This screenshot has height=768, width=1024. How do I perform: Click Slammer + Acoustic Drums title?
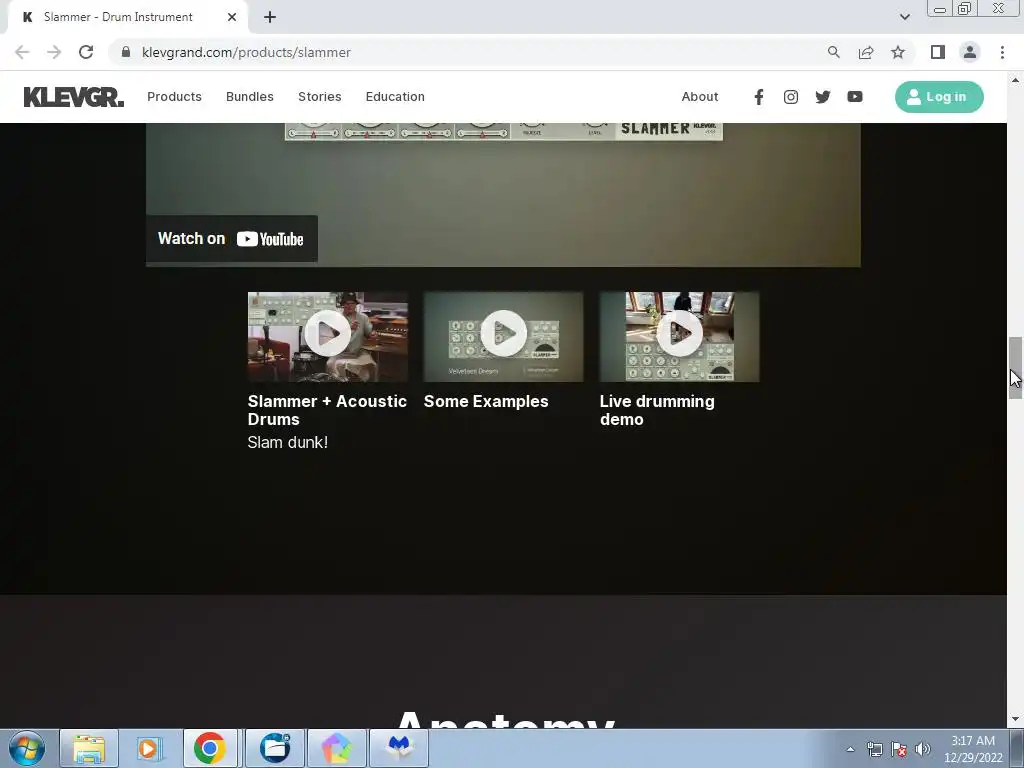[x=327, y=410]
